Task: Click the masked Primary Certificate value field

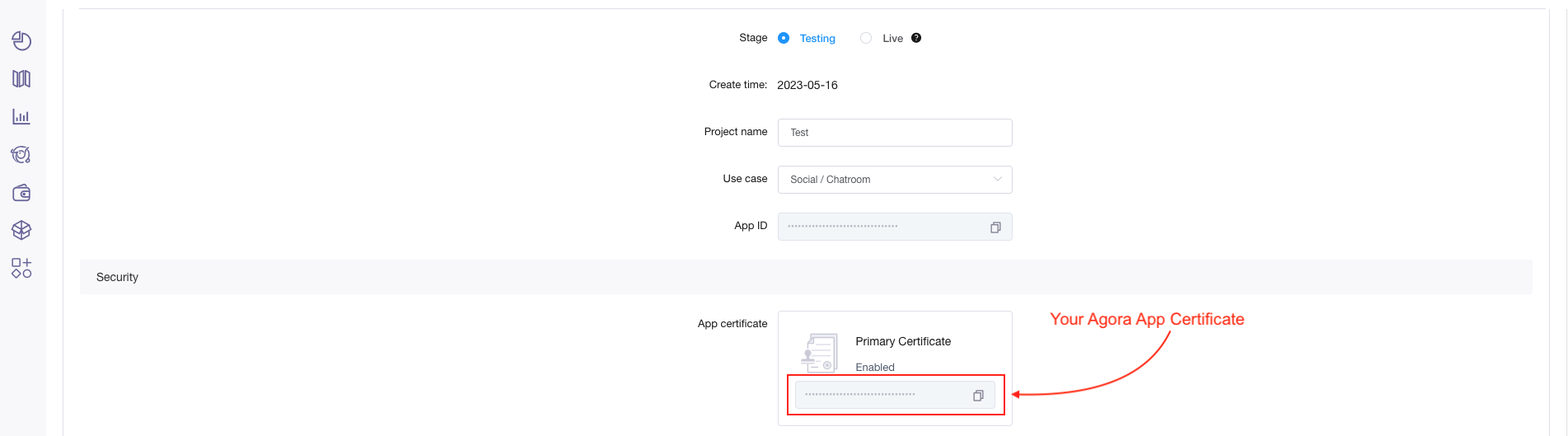Action: [882, 395]
